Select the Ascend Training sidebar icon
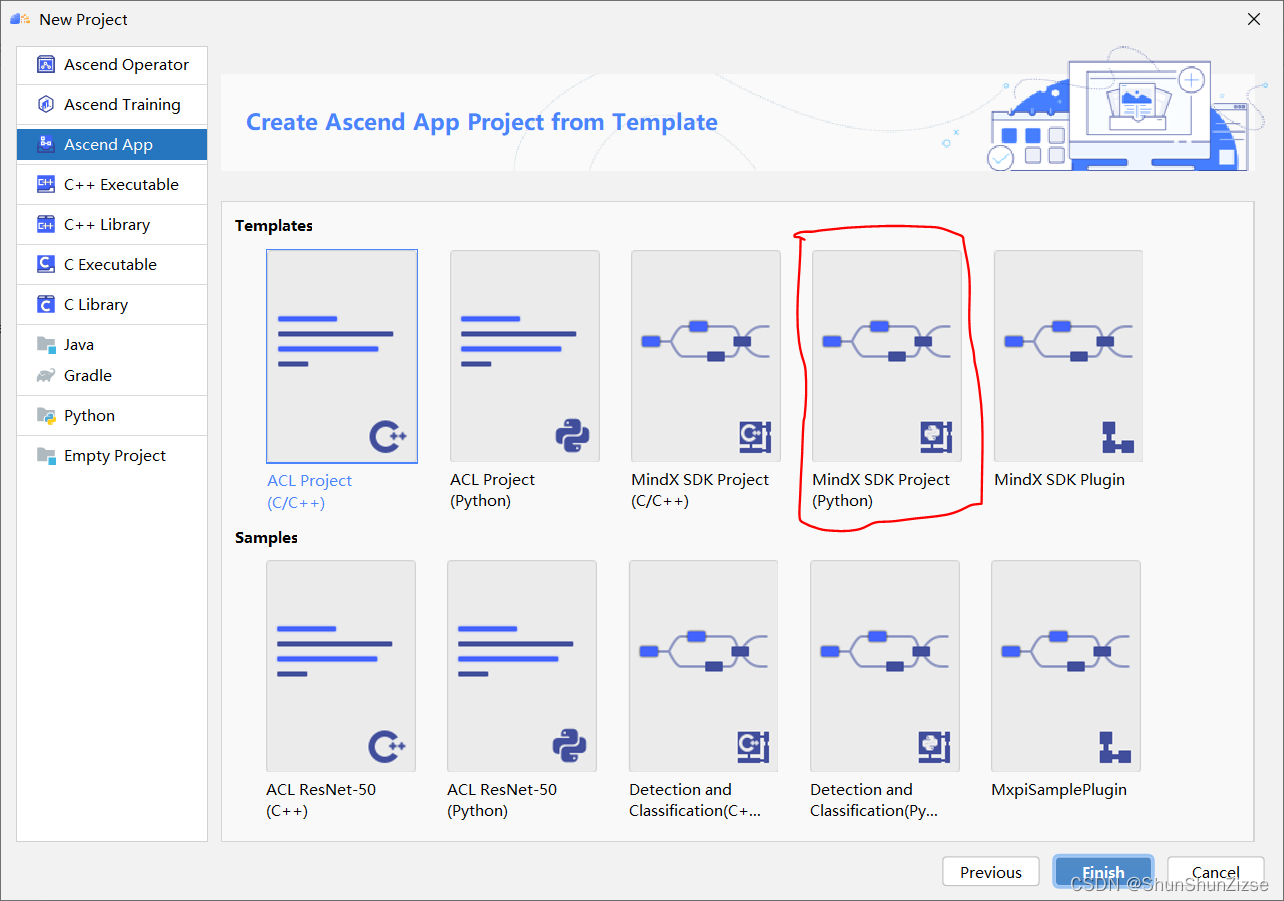This screenshot has height=901, width=1284. [x=45, y=105]
